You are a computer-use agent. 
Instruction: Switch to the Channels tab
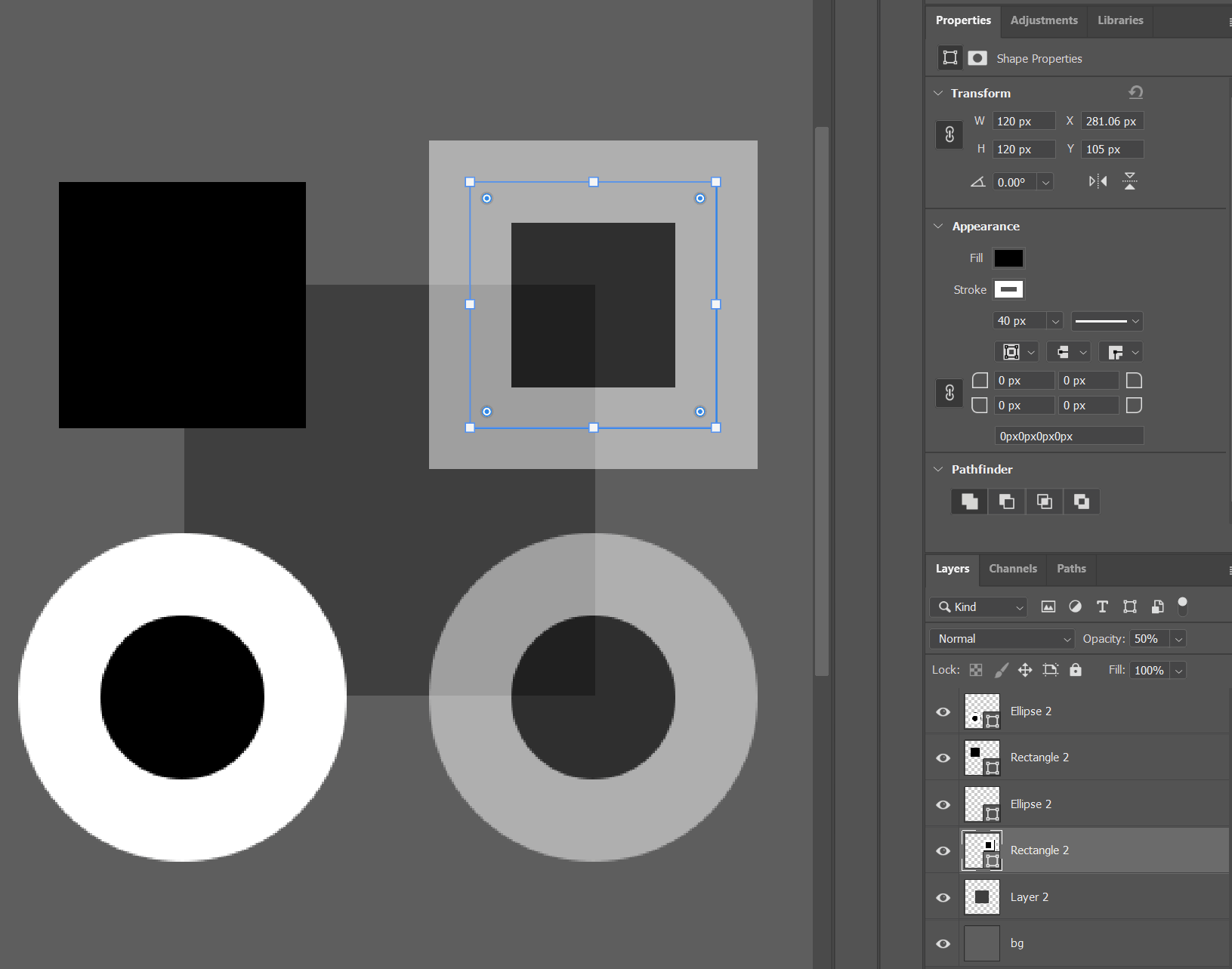[1012, 569]
